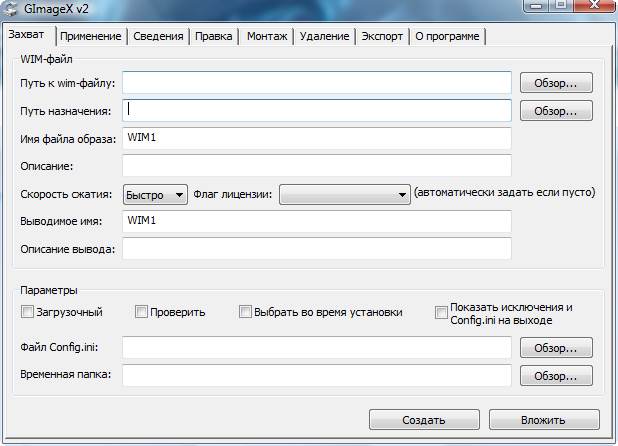Click the Создать button
The image size is (618, 446).
pyautogui.click(x=424, y=420)
